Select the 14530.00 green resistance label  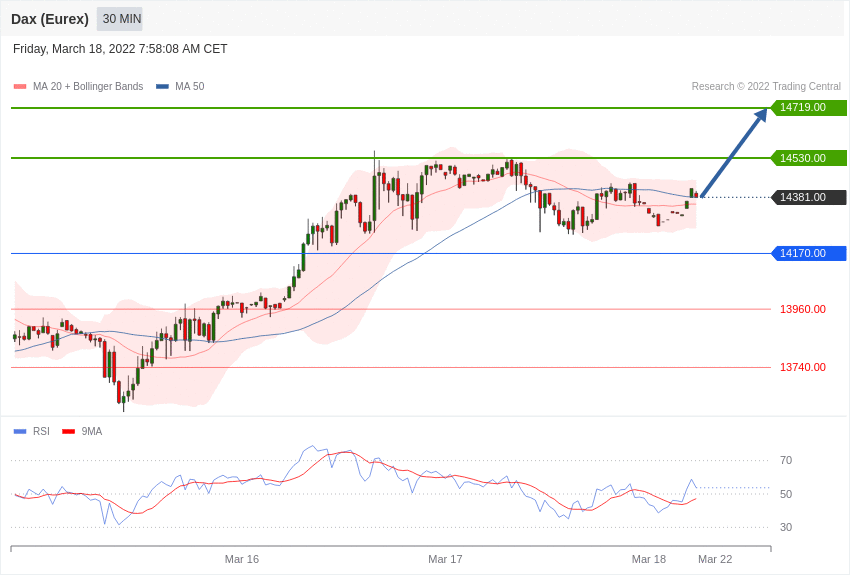[x=809, y=158]
